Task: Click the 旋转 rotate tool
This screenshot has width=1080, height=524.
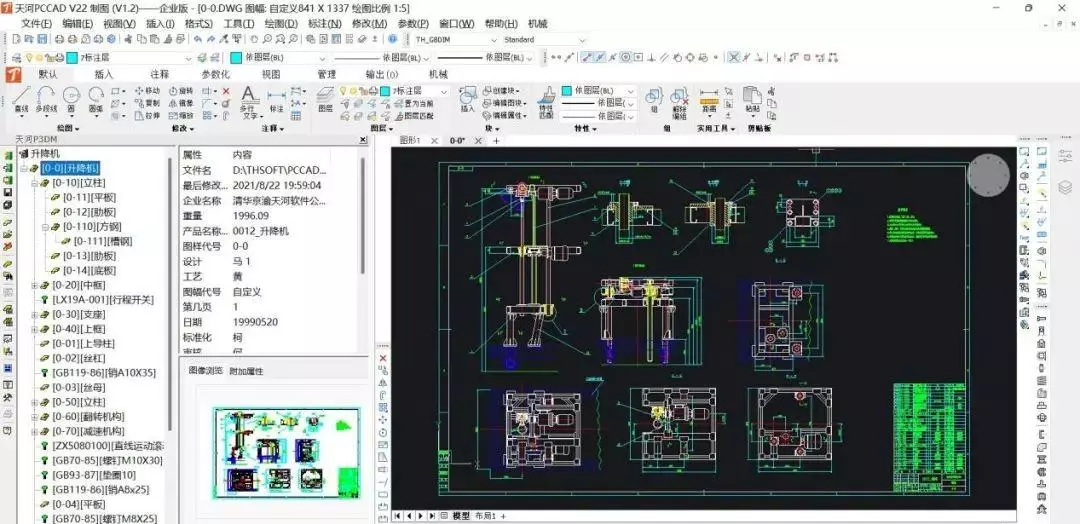Action: (x=181, y=90)
